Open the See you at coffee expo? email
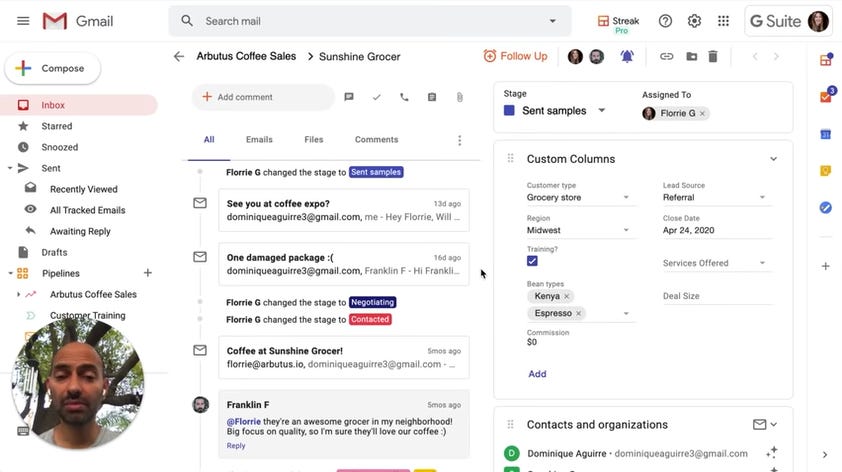The image size is (842, 472). click(344, 210)
